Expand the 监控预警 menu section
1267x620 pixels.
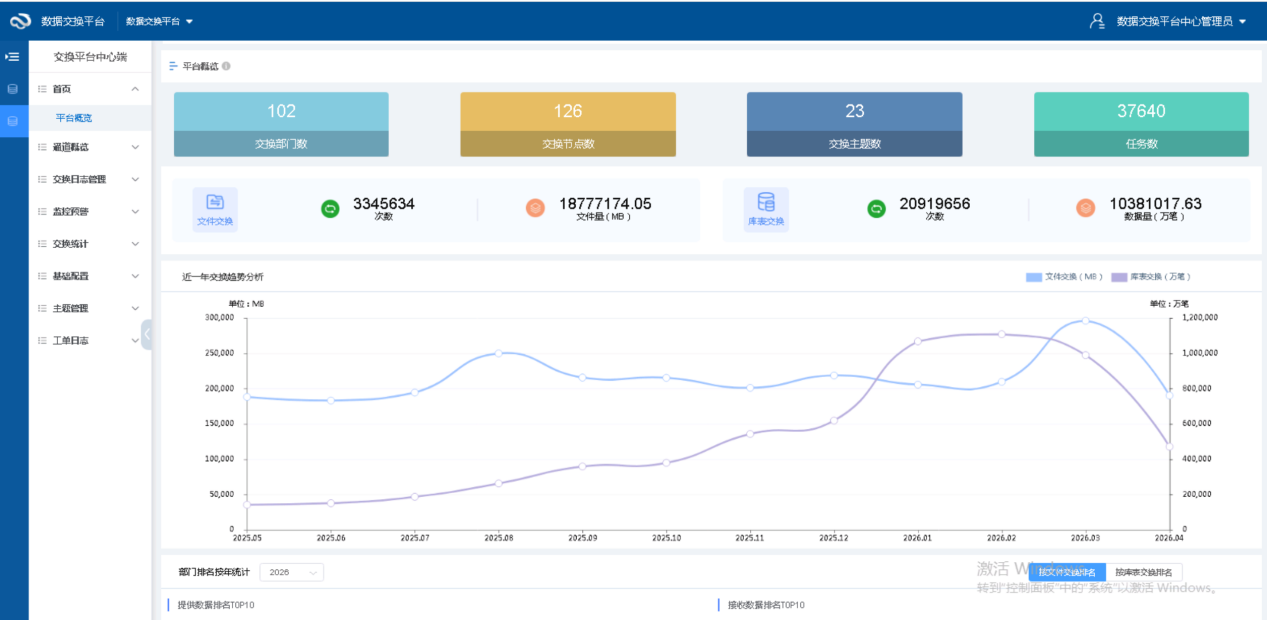[x=88, y=211]
